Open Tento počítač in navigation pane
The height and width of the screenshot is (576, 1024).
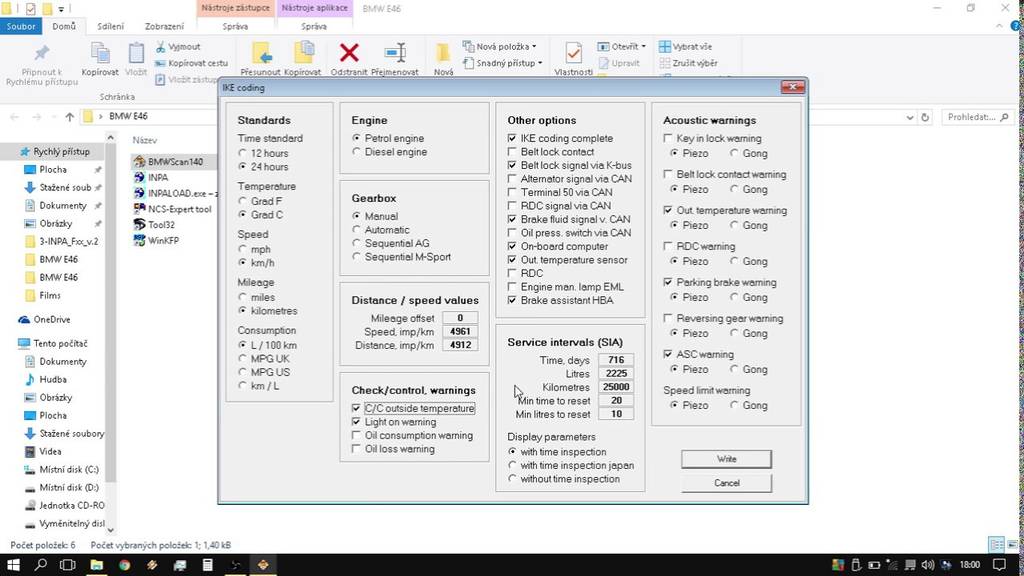tap(60, 343)
